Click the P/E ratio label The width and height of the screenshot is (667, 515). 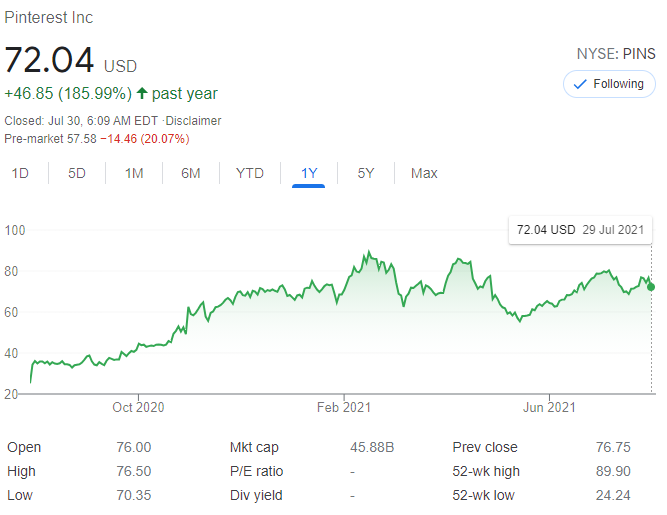(x=257, y=471)
